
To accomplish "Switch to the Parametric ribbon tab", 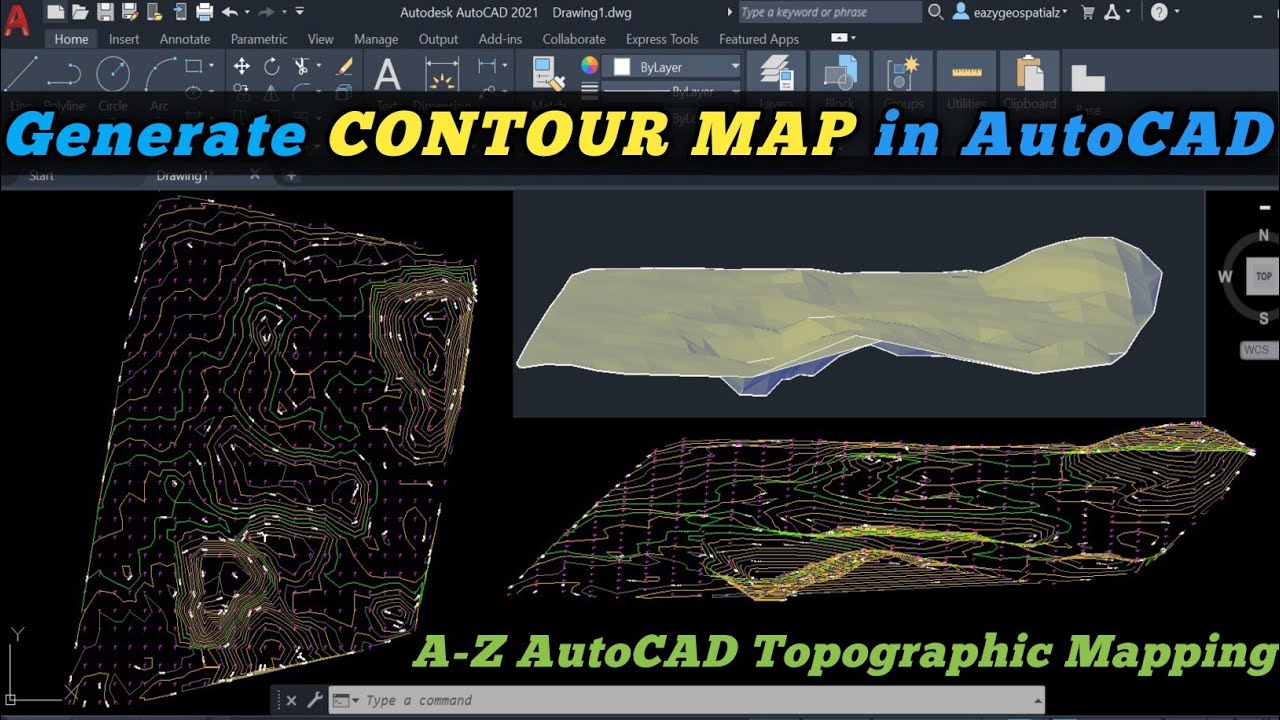I will (x=259, y=39).
